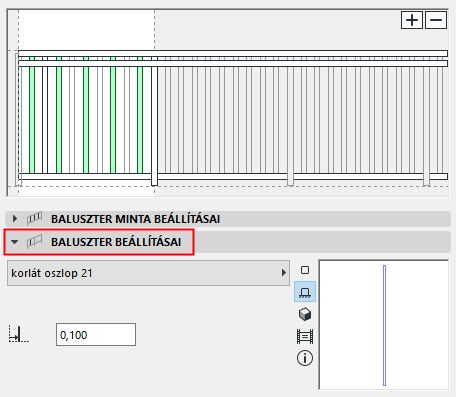Select the small square preview mode icon

[x=305, y=270]
